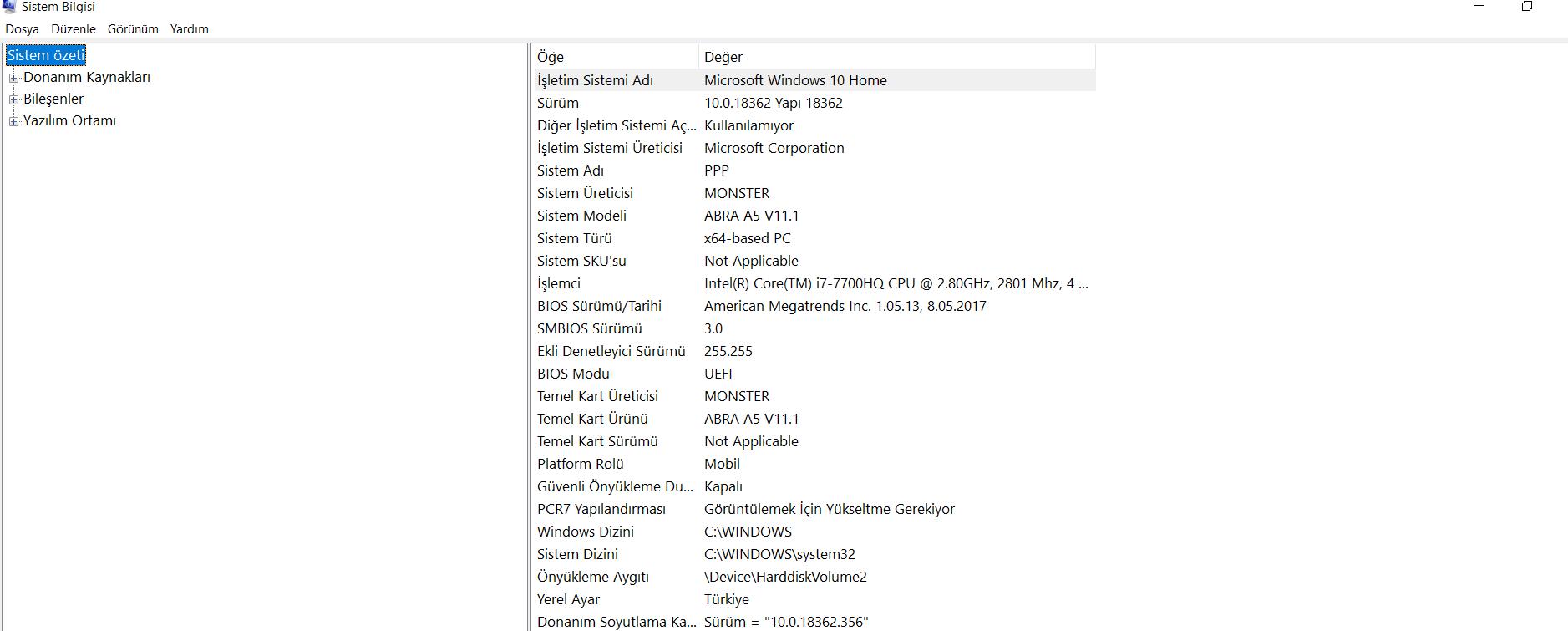The height and width of the screenshot is (631, 1568).
Task: Select the BIOS Sürümü/Tarihi row
Action: click(x=814, y=306)
